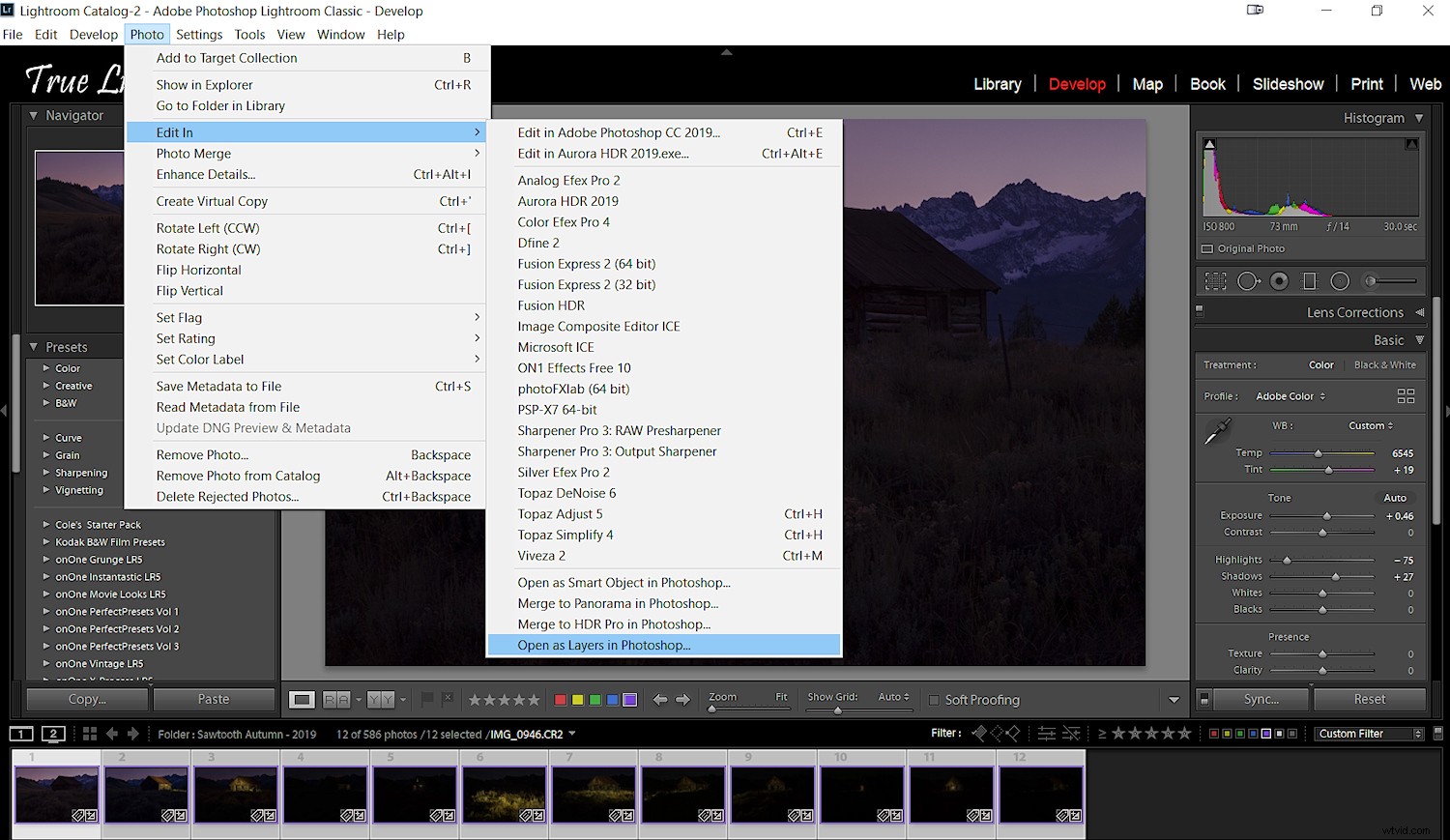Viewport: 1450px width, 840px height.
Task: Switch to the Library module
Action: coord(997,84)
